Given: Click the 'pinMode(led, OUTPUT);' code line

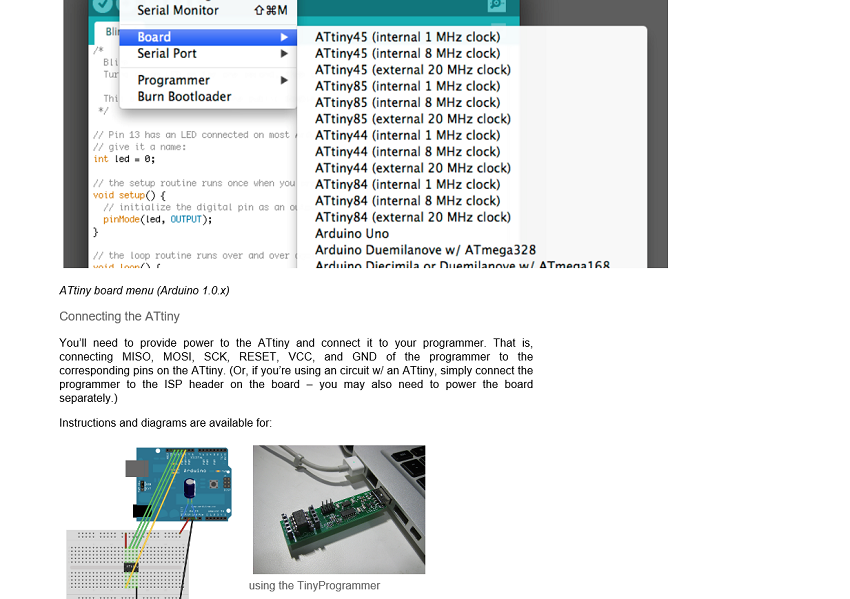Looking at the screenshot, I should [158, 220].
